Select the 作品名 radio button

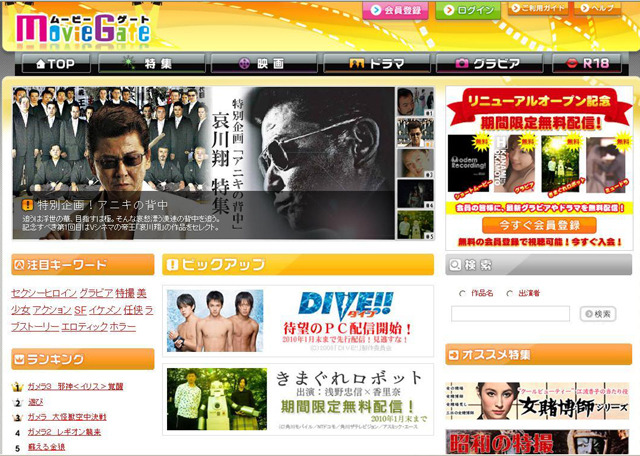coord(462,293)
